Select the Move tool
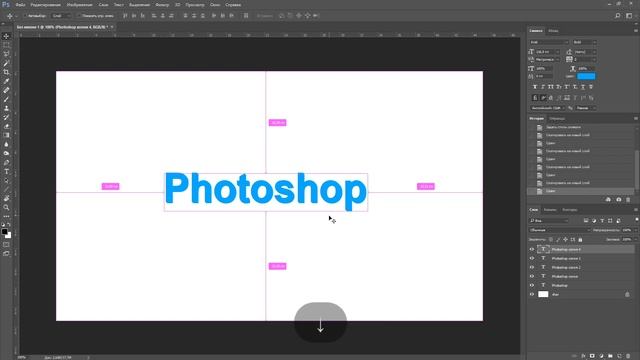Viewport: 640px width, 360px height. click(6, 36)
